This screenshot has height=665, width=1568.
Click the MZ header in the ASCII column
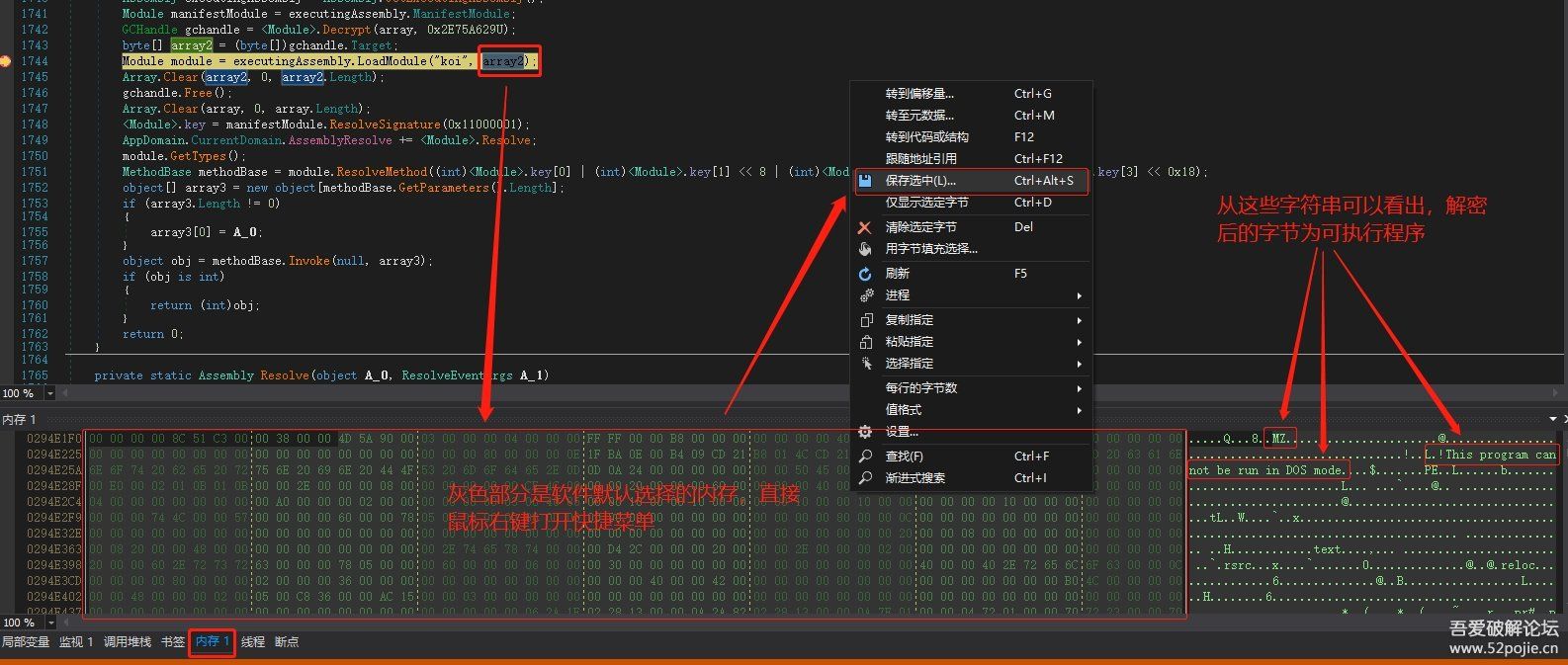(x=1279, y=438)
